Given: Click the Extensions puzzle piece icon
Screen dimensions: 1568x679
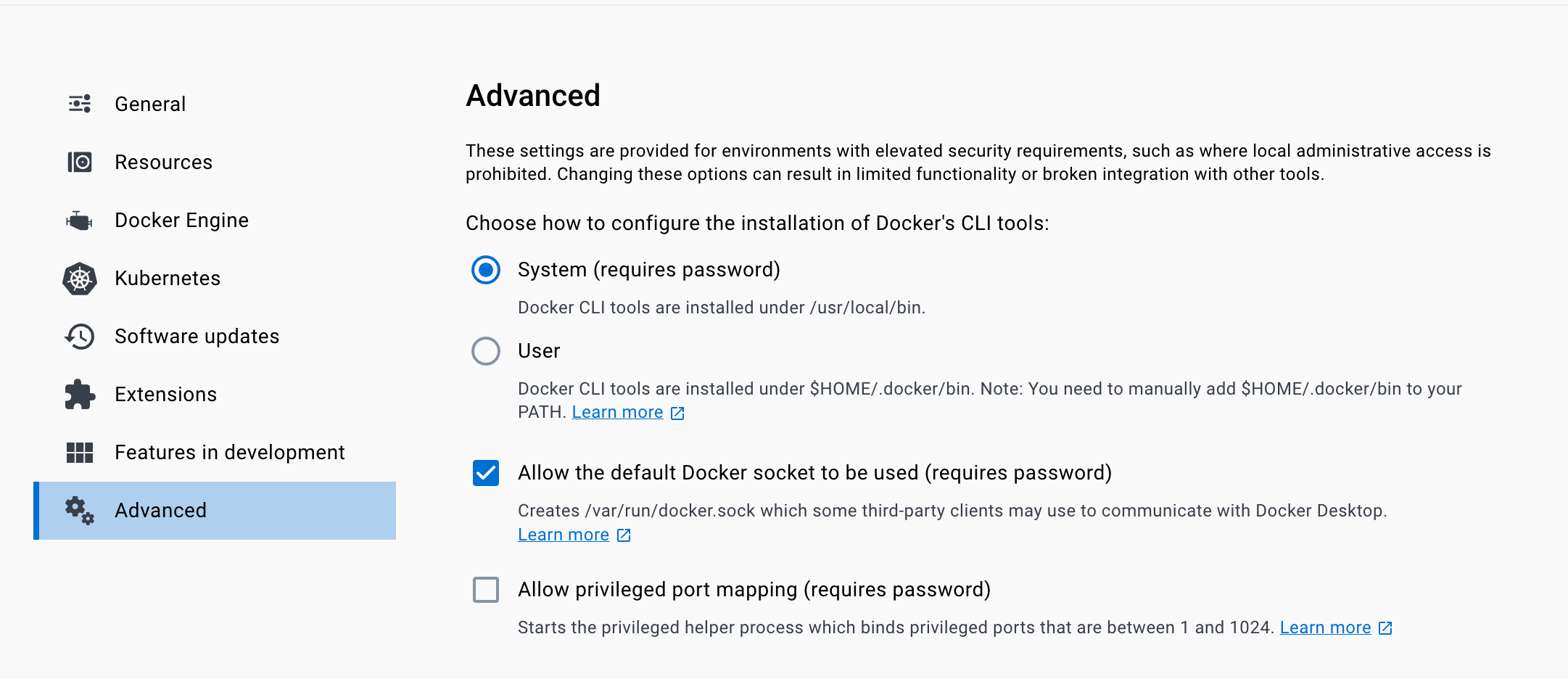Looking at the screenshot, I should click(79, 394).
